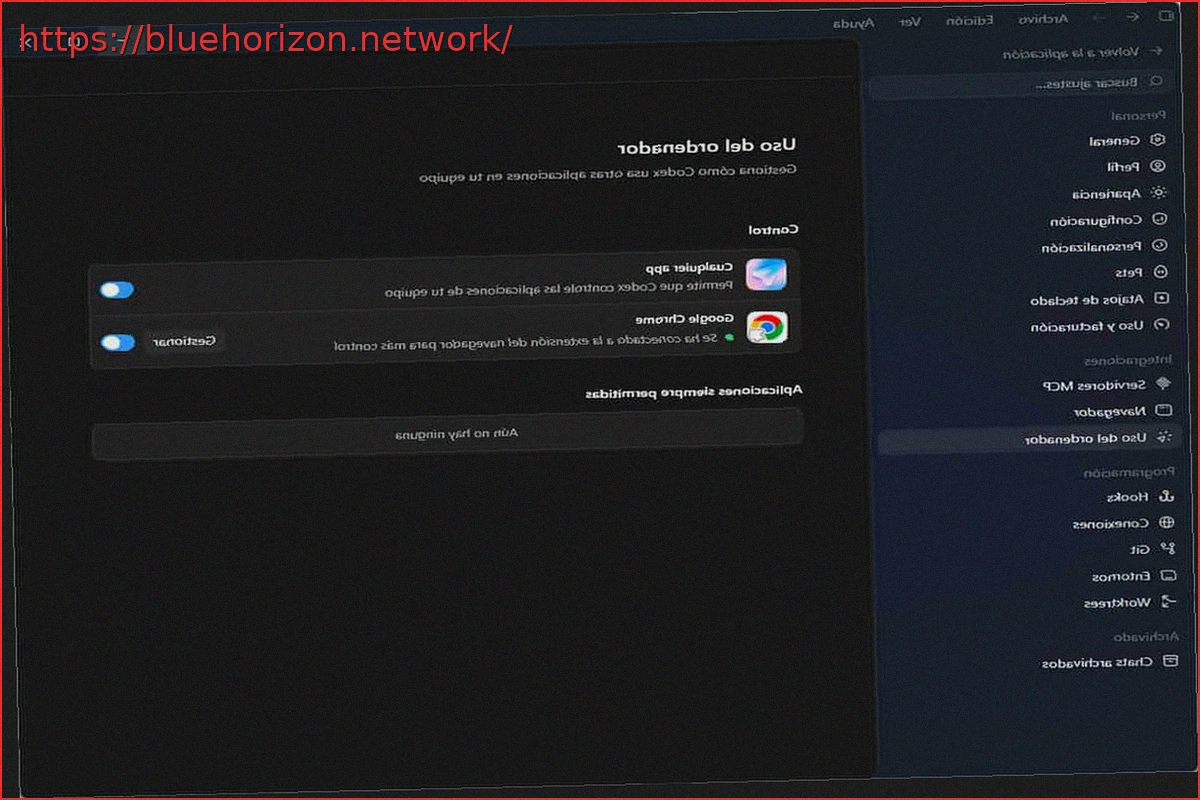This screenshot has width=1200, height=800.
Task: Click the Atajos de teclado keyboard icon
Action: click(1161, 299)
